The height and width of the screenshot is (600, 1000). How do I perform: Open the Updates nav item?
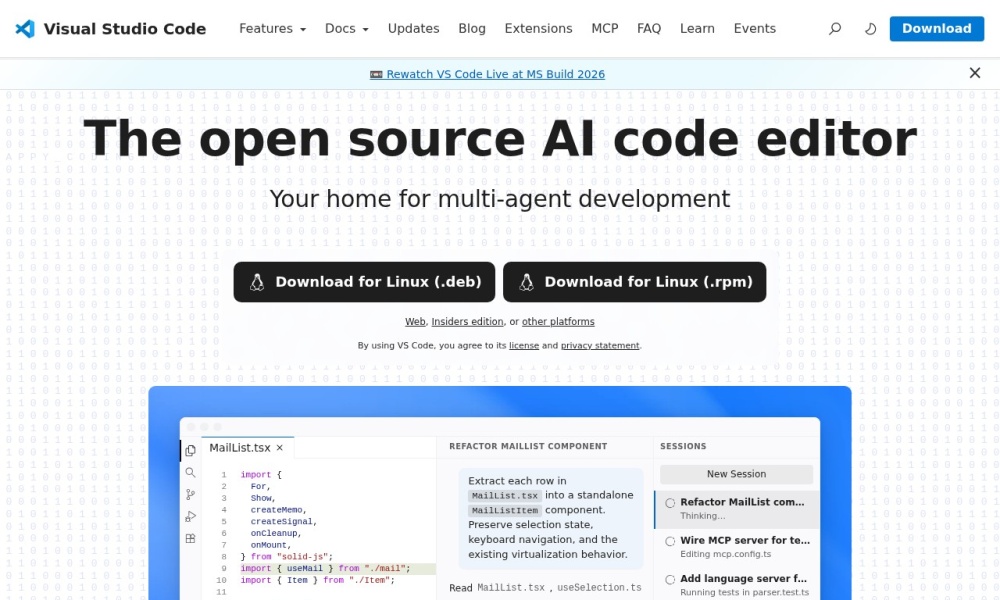pyautogui.click(x=413, y=29)
